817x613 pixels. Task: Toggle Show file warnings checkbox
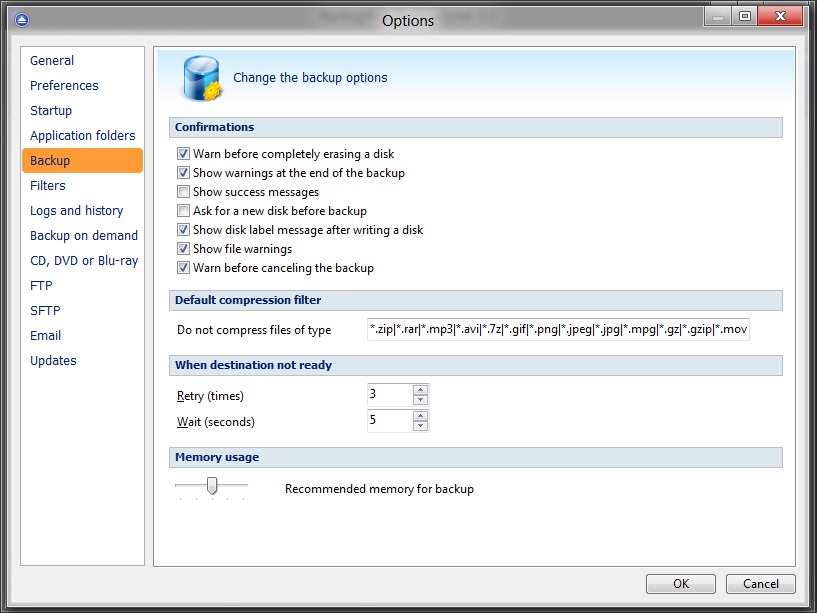pyautogui.click(x=183, y=249)
